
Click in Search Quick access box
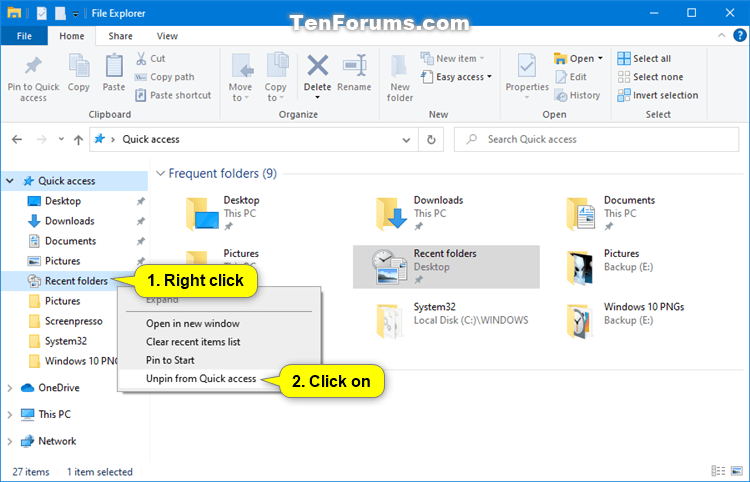click(x=596, y=139)
